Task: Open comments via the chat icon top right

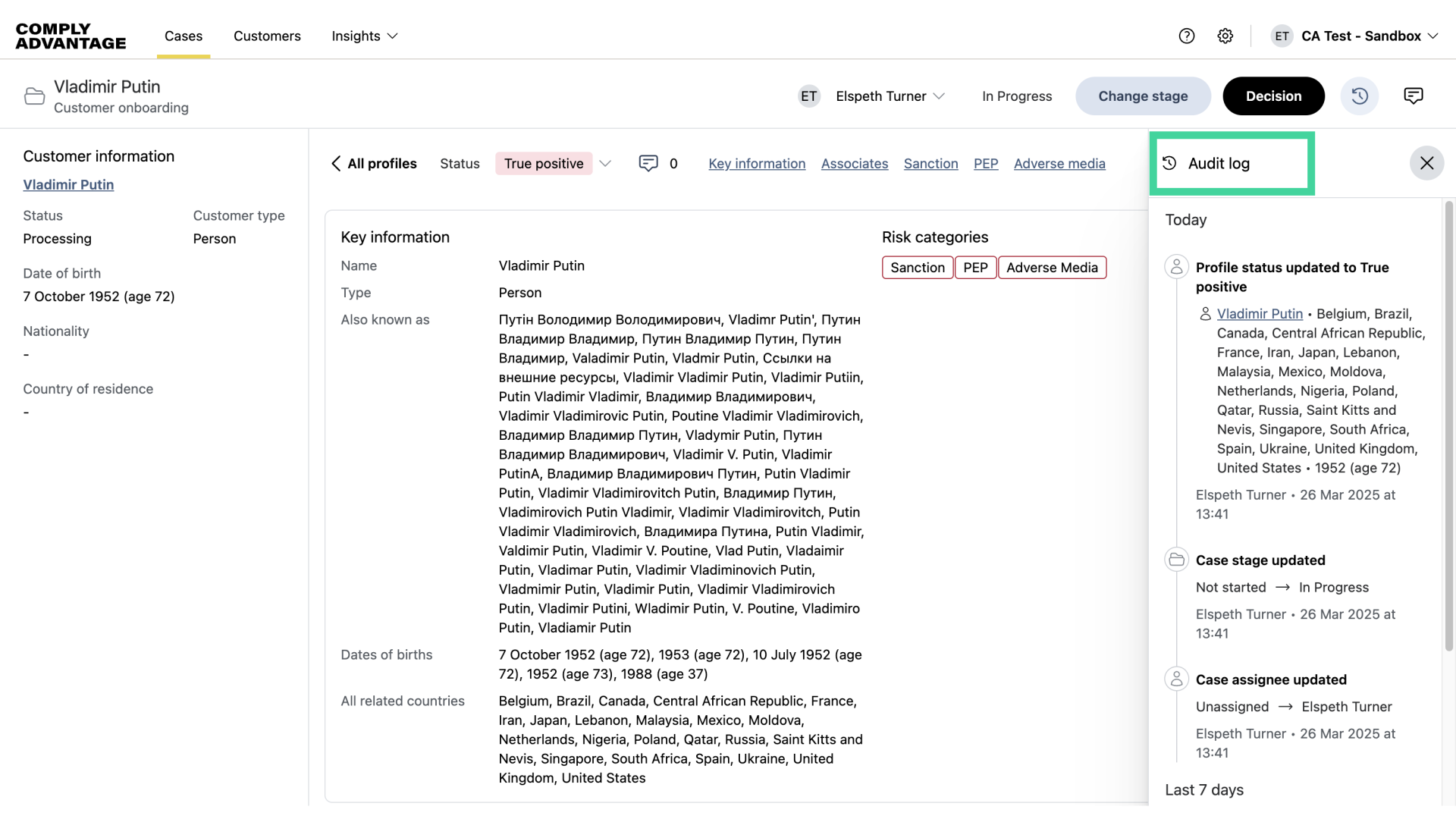Action: pyautogui.click(x=1414, y=96)
